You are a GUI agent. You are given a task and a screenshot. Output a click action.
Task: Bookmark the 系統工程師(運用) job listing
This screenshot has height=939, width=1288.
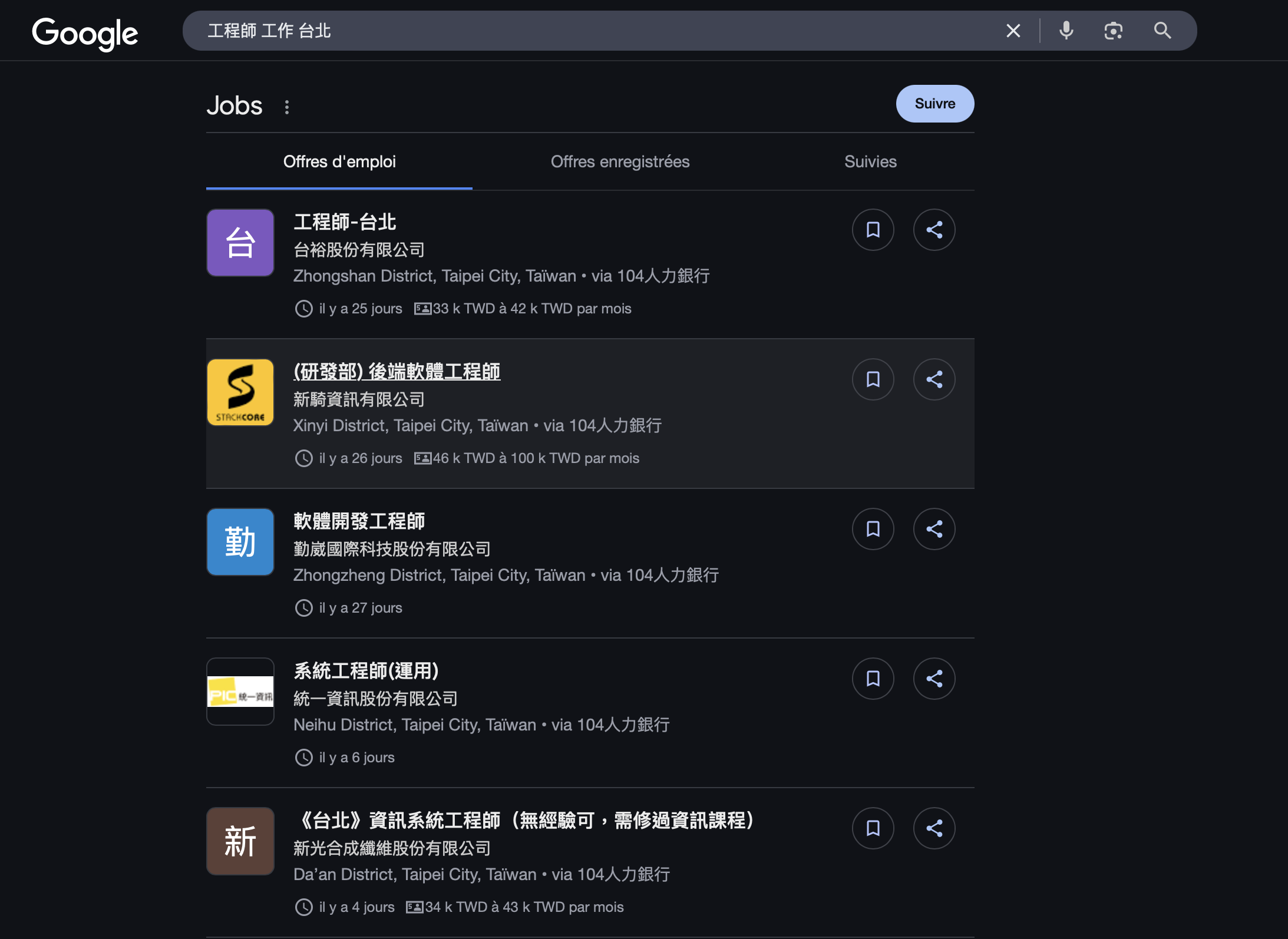[873, 679]
